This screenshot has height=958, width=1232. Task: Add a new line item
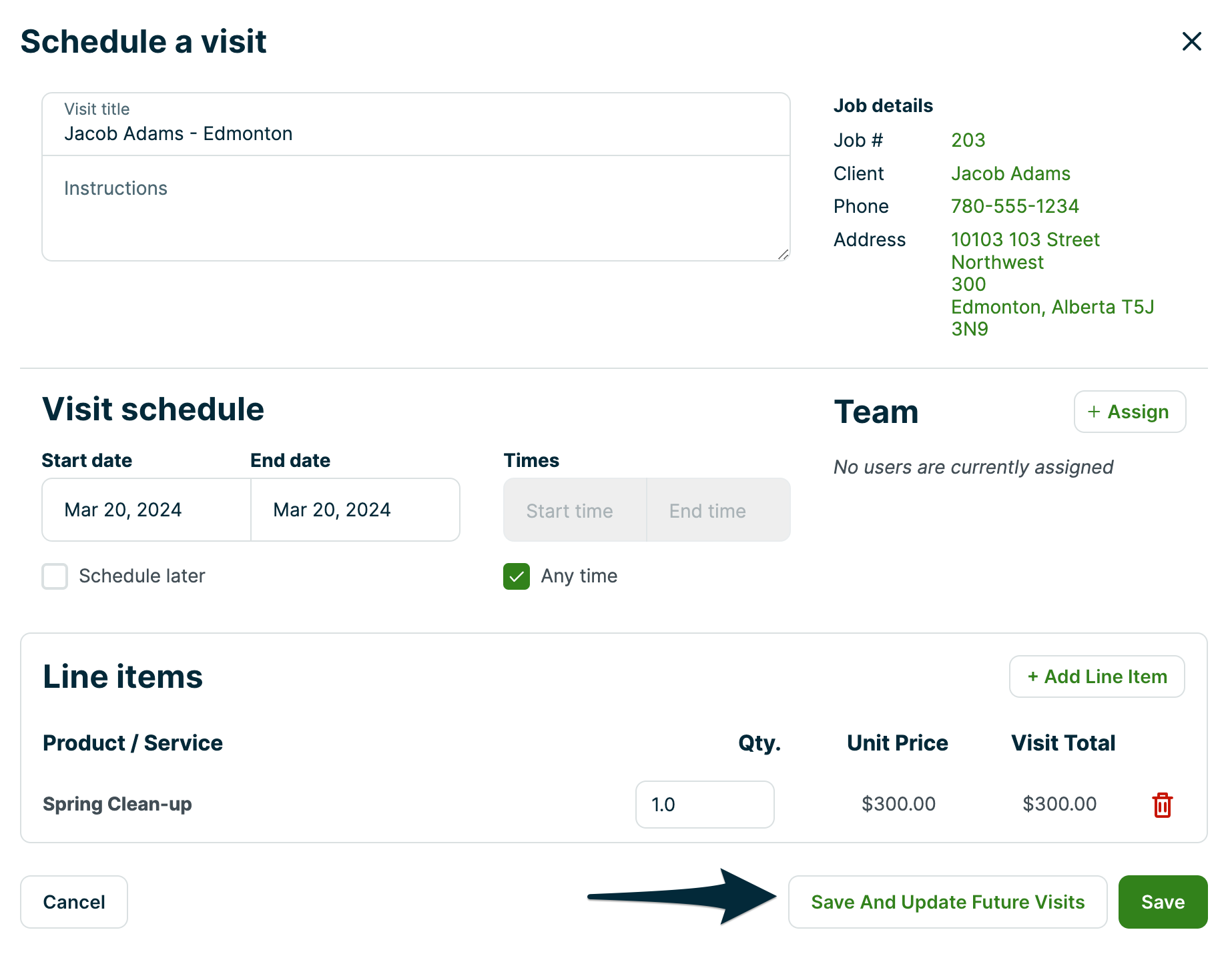pos(1097,676)
